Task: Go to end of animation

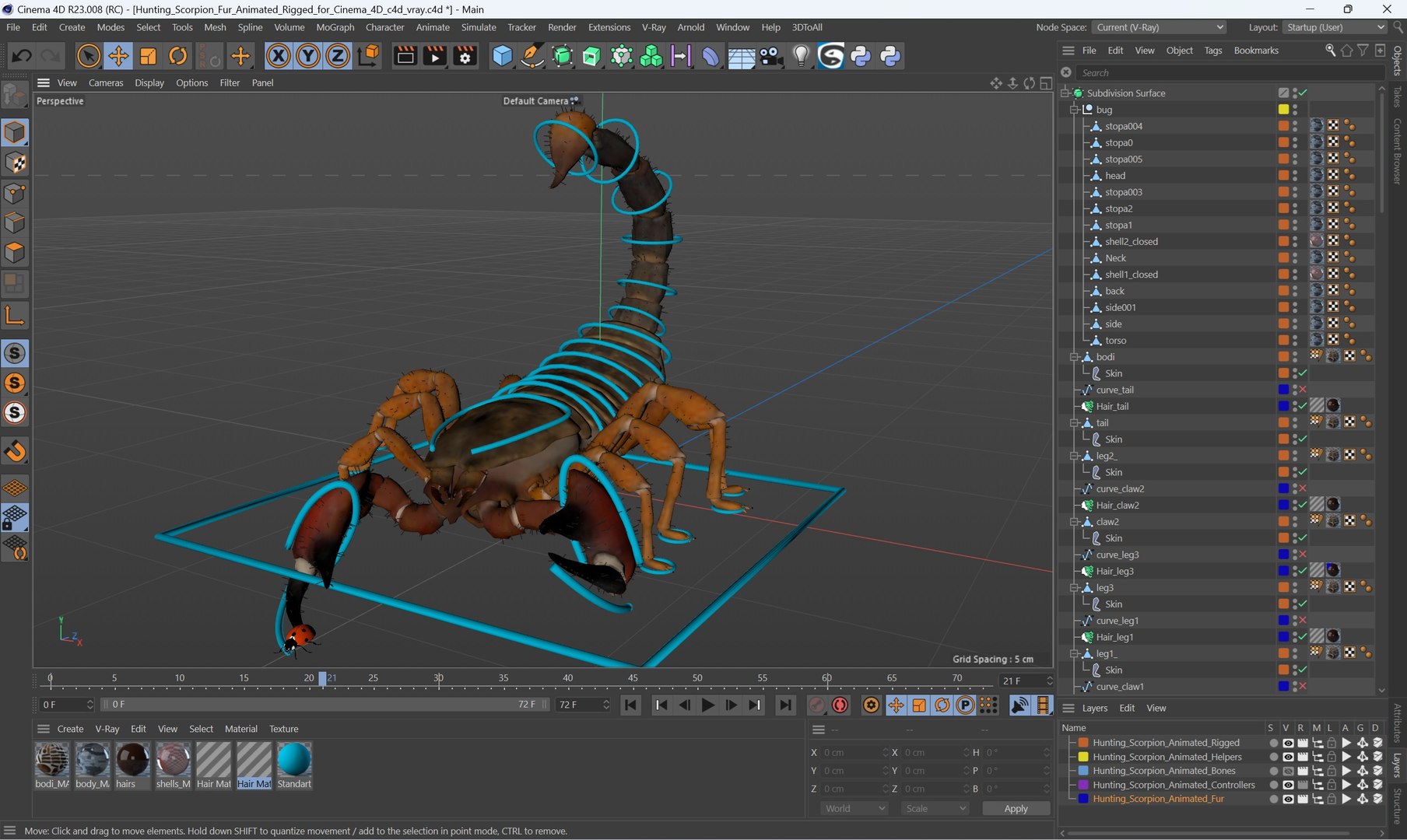Action: point(785,705)
